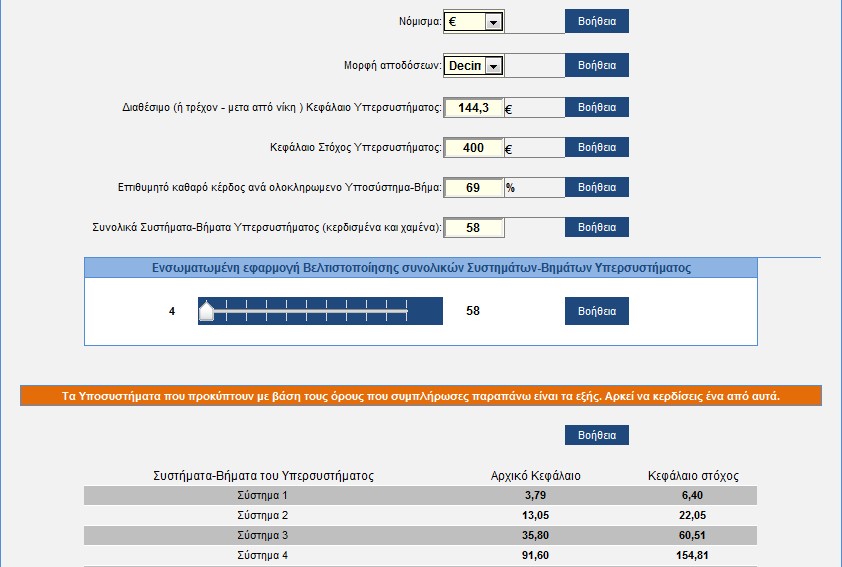Image resolution: width=842 pixels, height=567 pixels.
Task: Click Βοήθεια beside the 144,3 capital field
Action: click(597, 107)
